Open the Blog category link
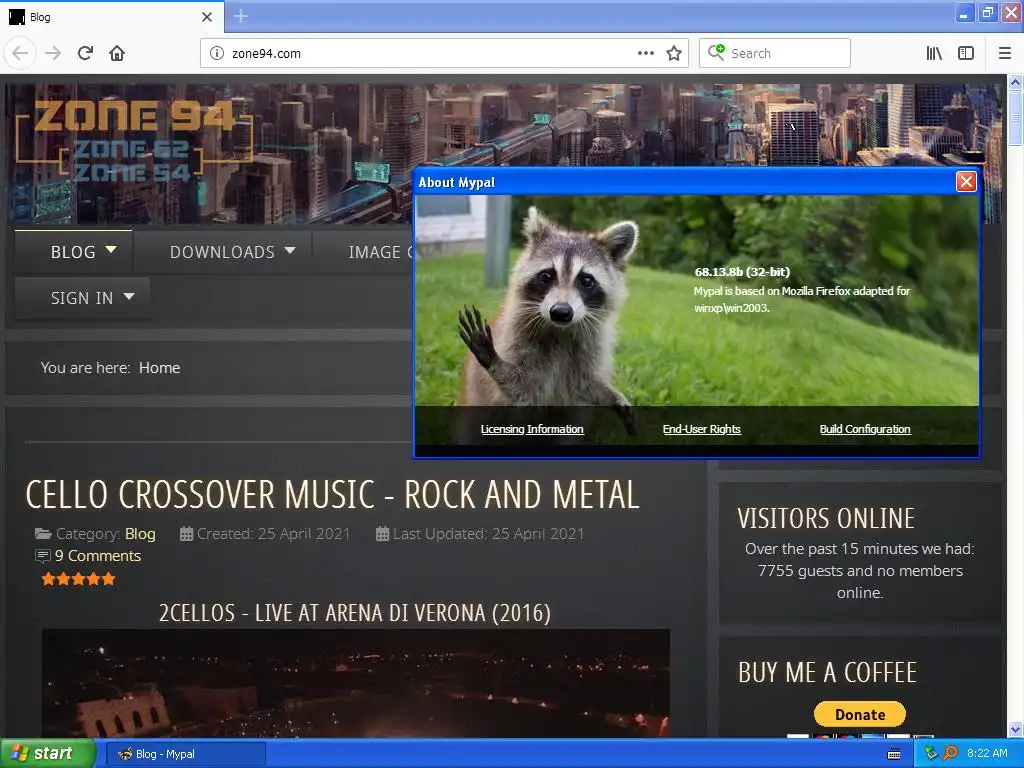The image size is (1024, 768). [140, 534]
